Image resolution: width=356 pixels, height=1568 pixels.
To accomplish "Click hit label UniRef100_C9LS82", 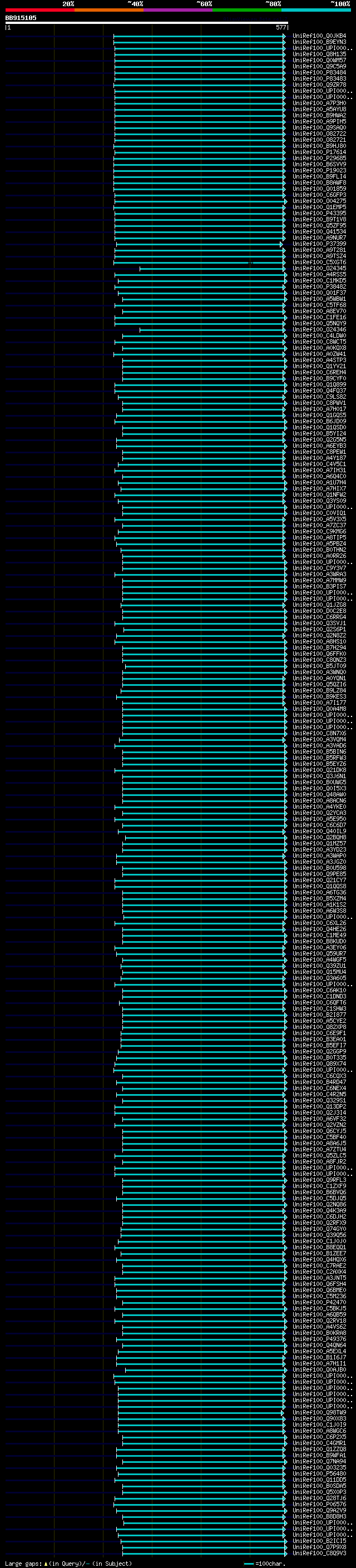I will [319, 397].
